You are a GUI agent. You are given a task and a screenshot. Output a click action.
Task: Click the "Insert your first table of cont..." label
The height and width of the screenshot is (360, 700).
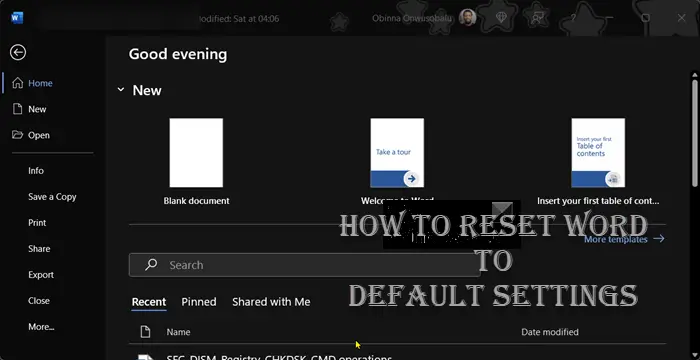[598, 201]
